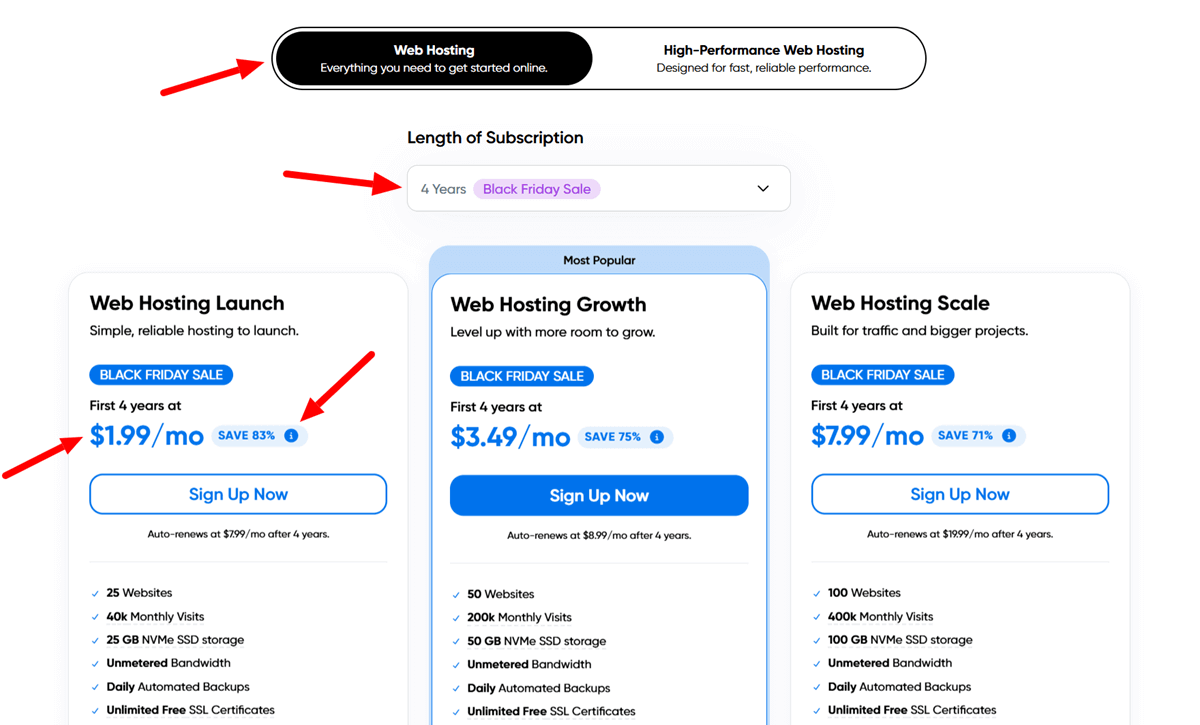Open the Length of Subscription dropdown

coord(598,188)
